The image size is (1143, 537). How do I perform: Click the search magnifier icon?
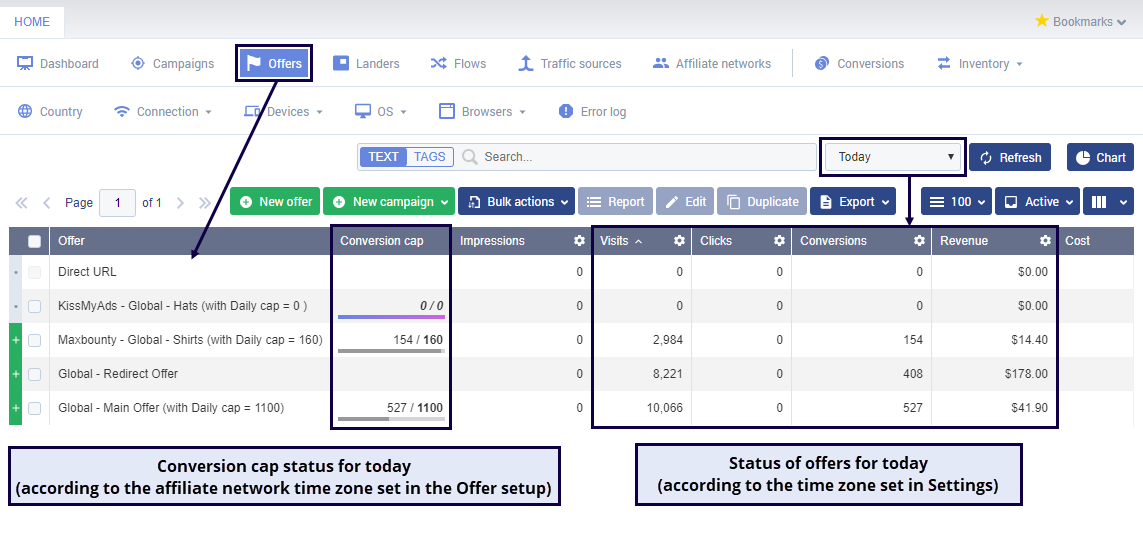tap(470, 157)
